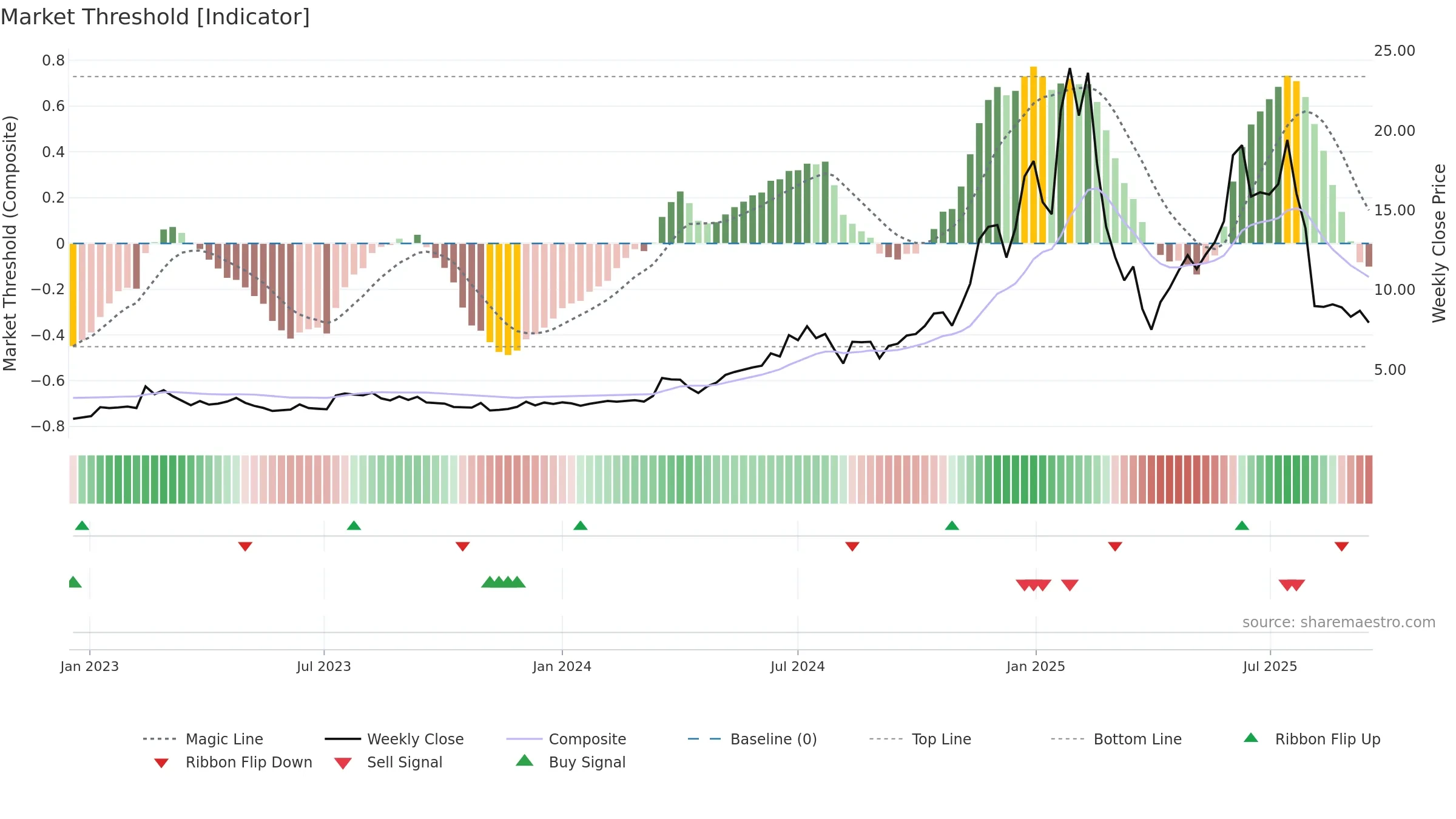The height and width of the screenshot is (819, 1456).
Task: Click the Jan 2023 x-axis label
Action: tap(90, 666)
